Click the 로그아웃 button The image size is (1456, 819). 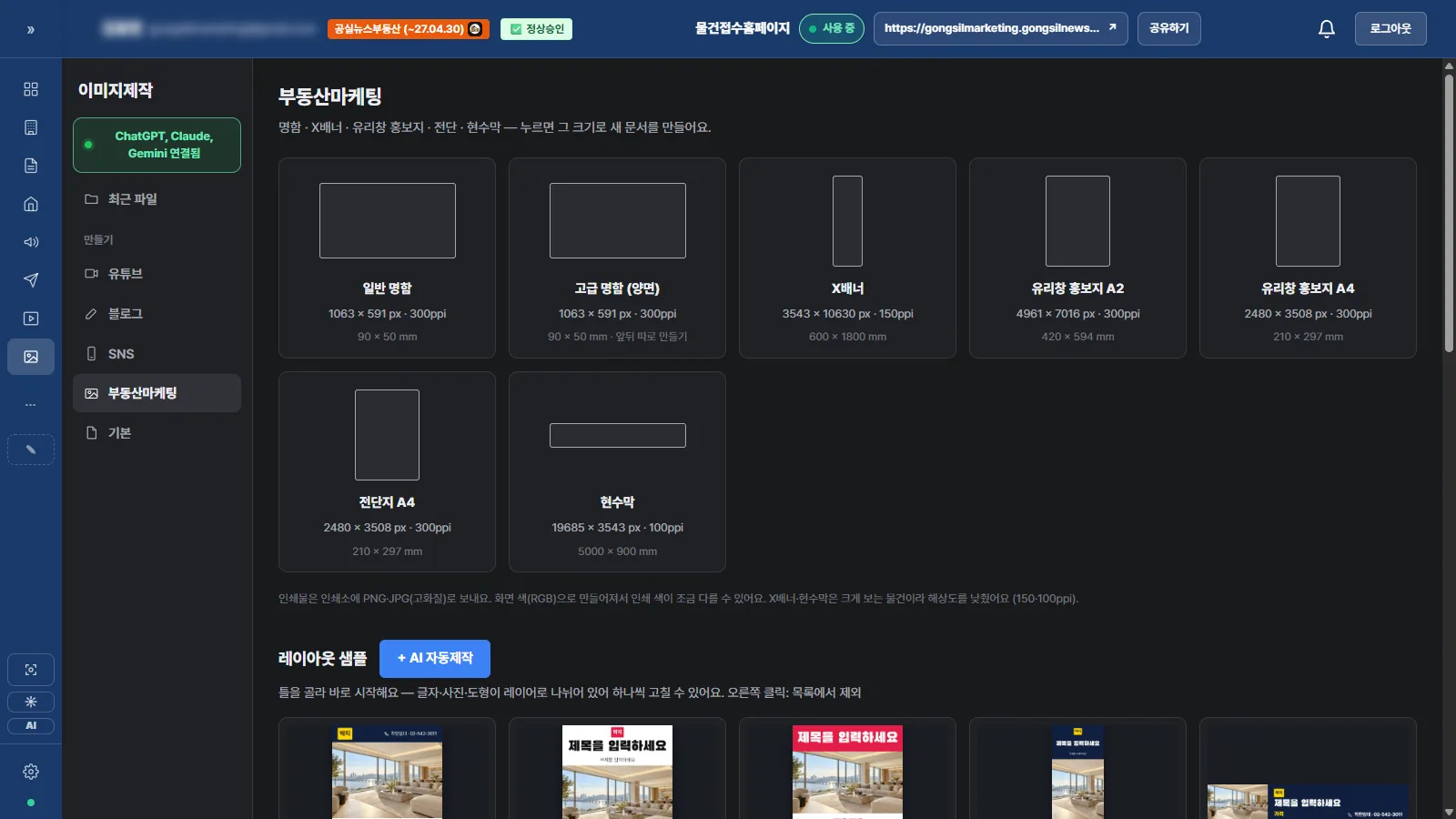[x=1390, y=29]
